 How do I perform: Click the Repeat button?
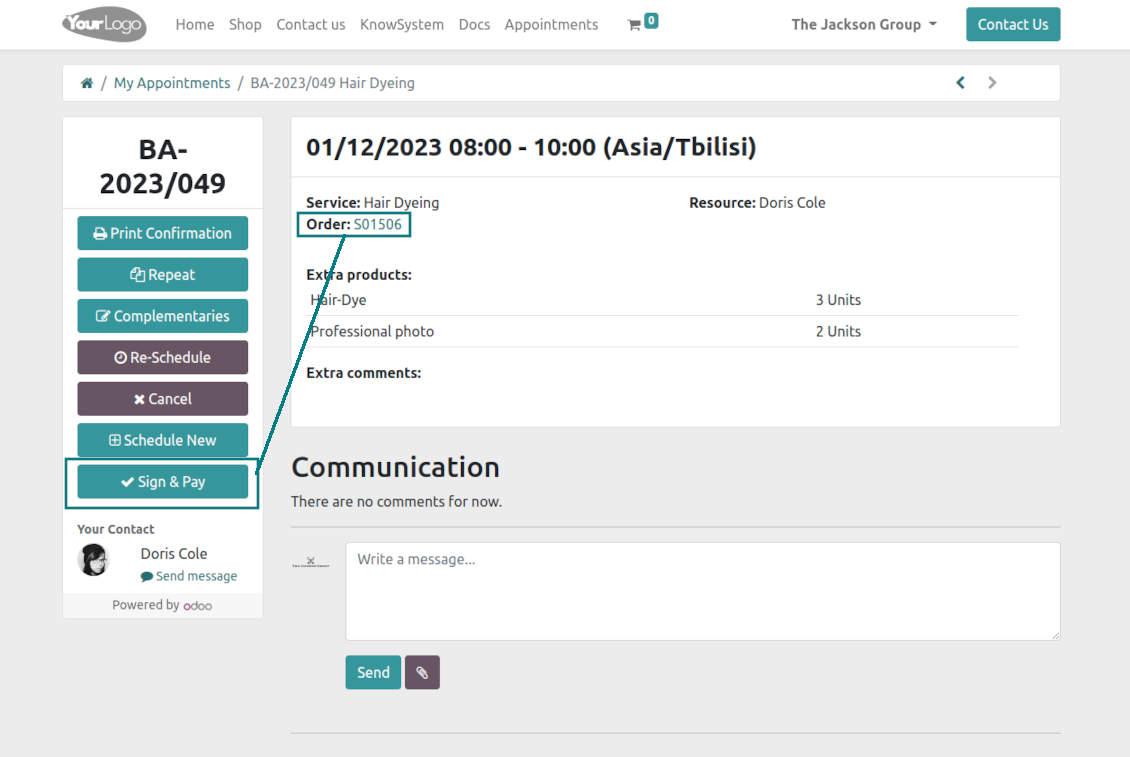coord(163,275)
